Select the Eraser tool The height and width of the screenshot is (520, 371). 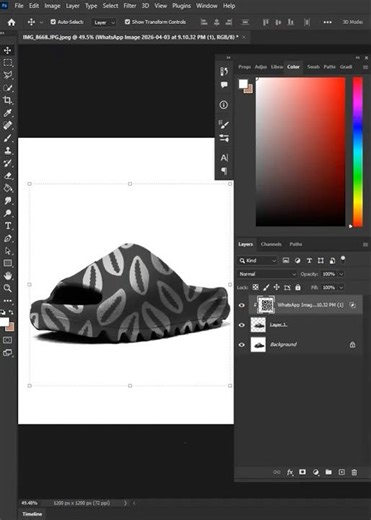click(7, 176)
